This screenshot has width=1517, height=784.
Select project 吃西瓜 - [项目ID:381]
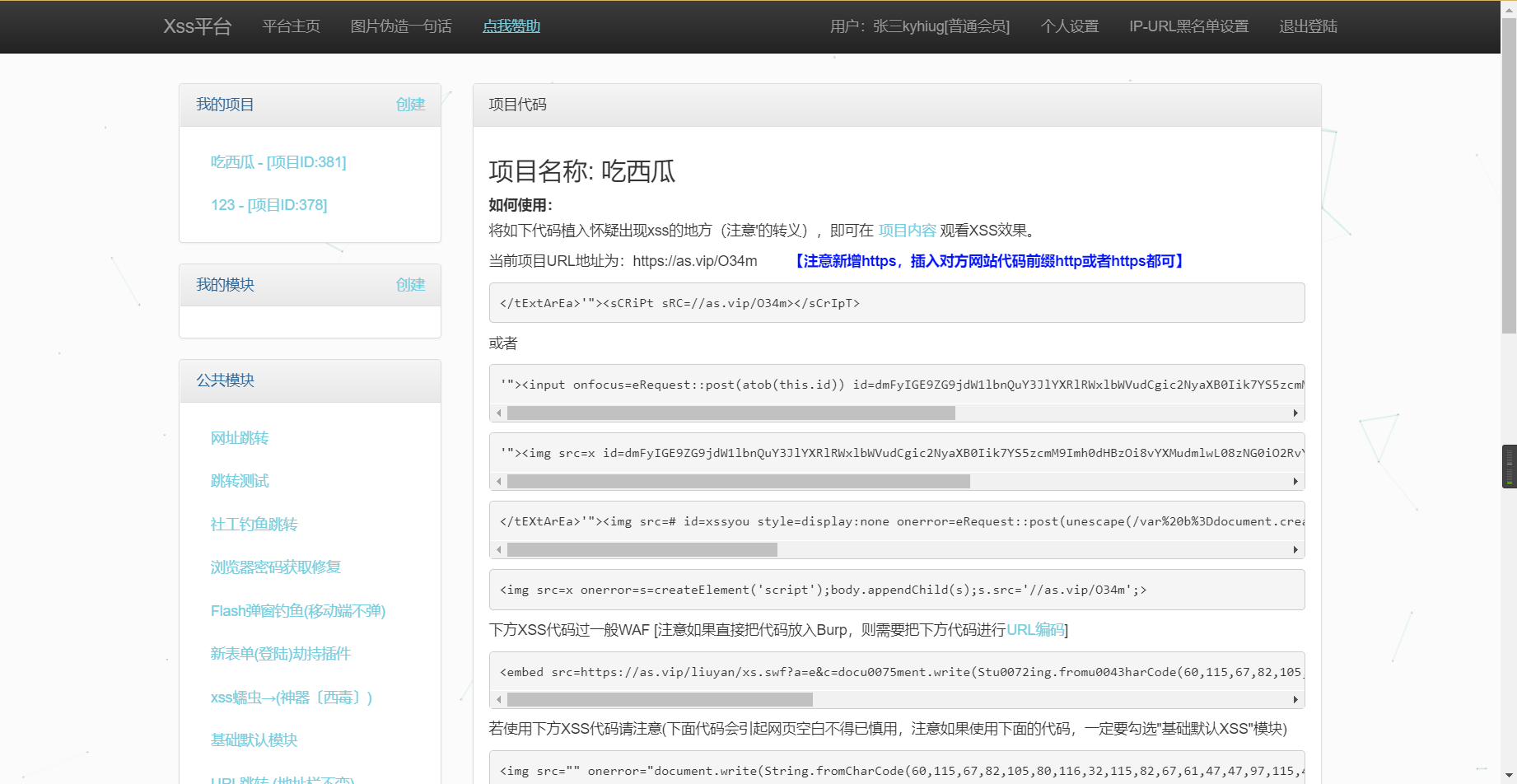coord(278,162)
